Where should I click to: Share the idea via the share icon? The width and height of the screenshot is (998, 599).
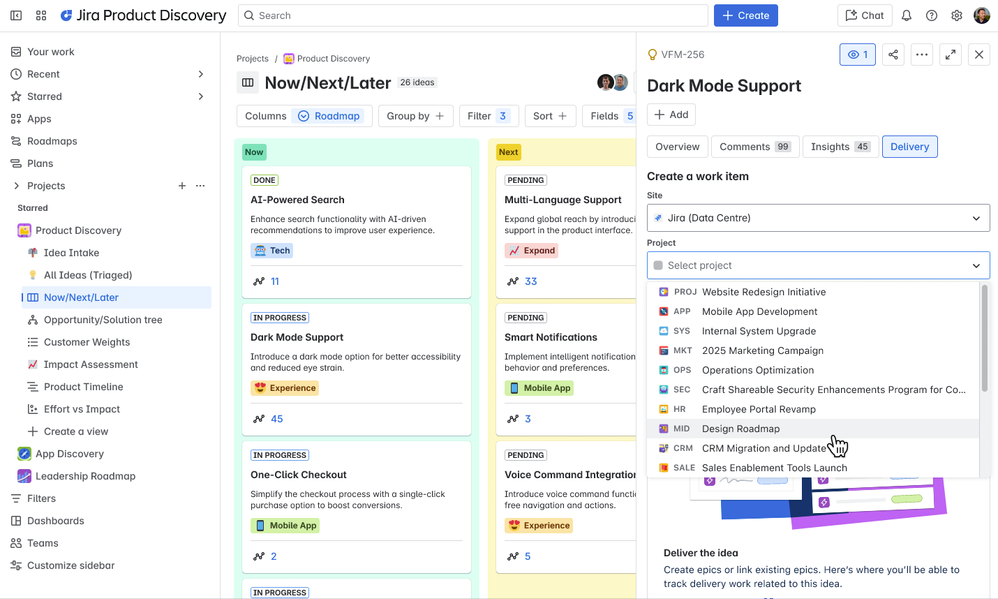pyautogui.click(x=893, y=55)
